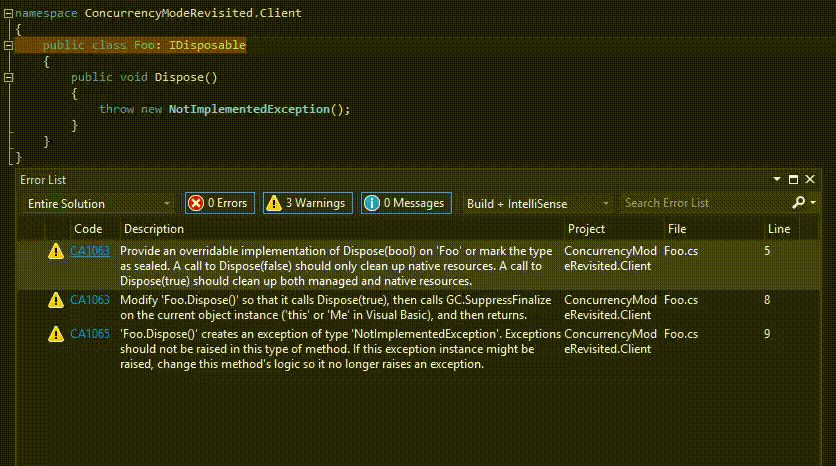Toggle the 3 Warnings filter

(x=308, y=203)
